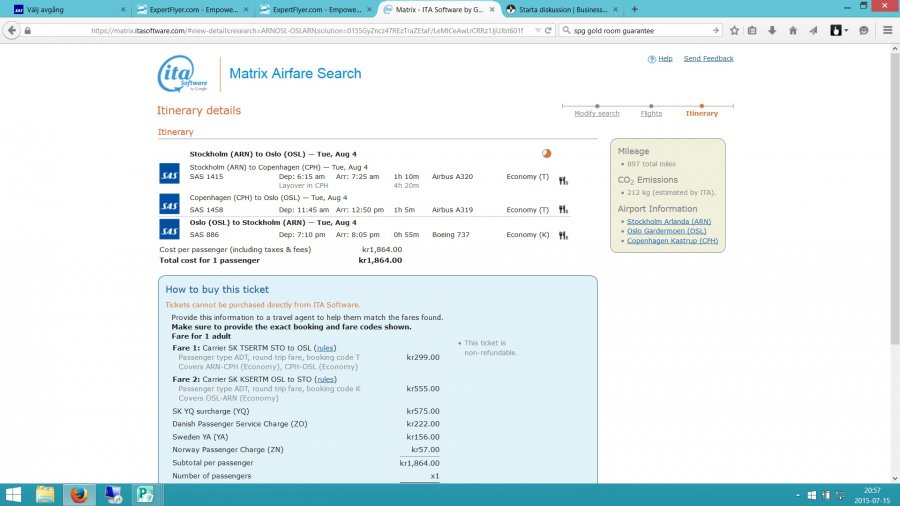Click the extension icon with dropdown in toolbar

[839, 30]
